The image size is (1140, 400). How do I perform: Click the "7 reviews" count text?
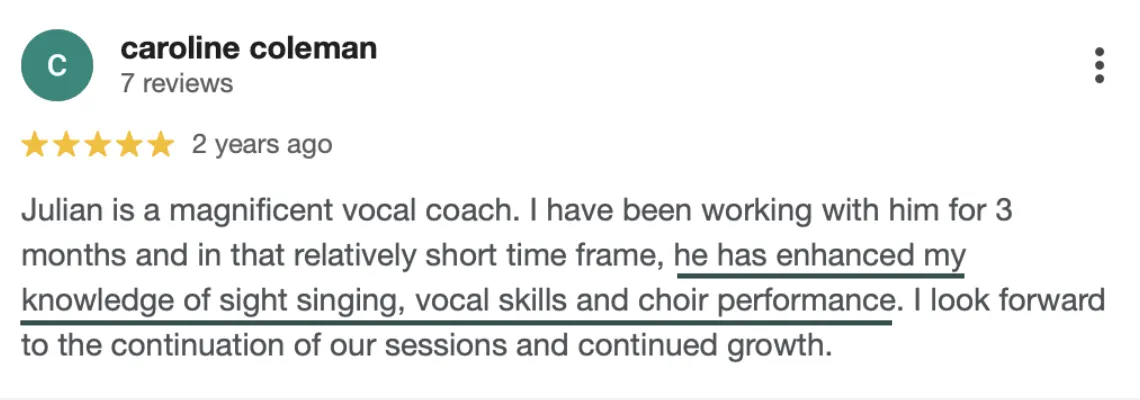[176, 83]
